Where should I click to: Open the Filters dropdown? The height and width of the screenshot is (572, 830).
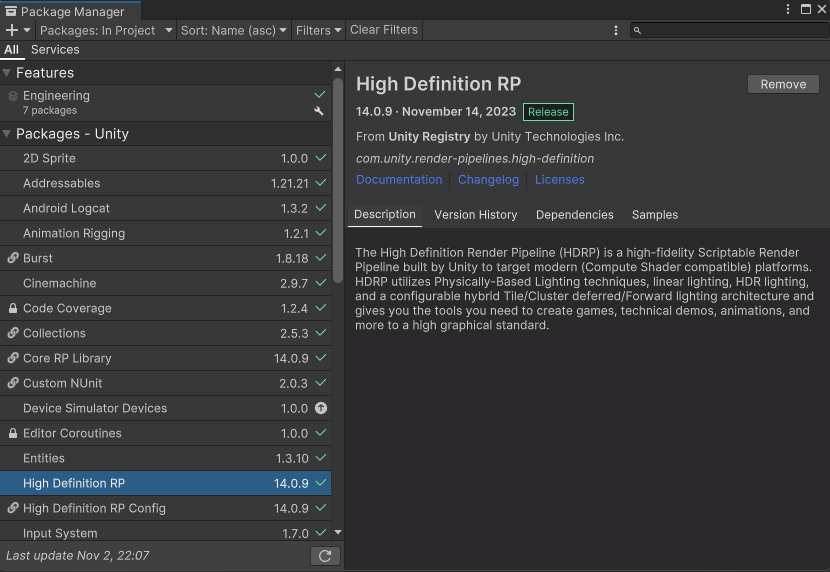318,30
